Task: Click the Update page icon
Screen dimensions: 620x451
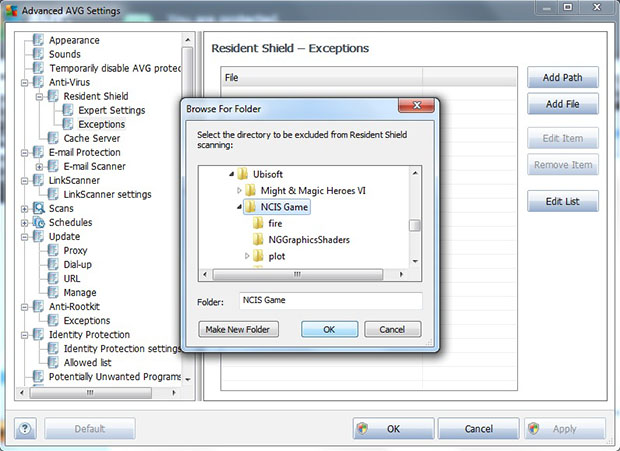Action: click(x=38, y=236)
